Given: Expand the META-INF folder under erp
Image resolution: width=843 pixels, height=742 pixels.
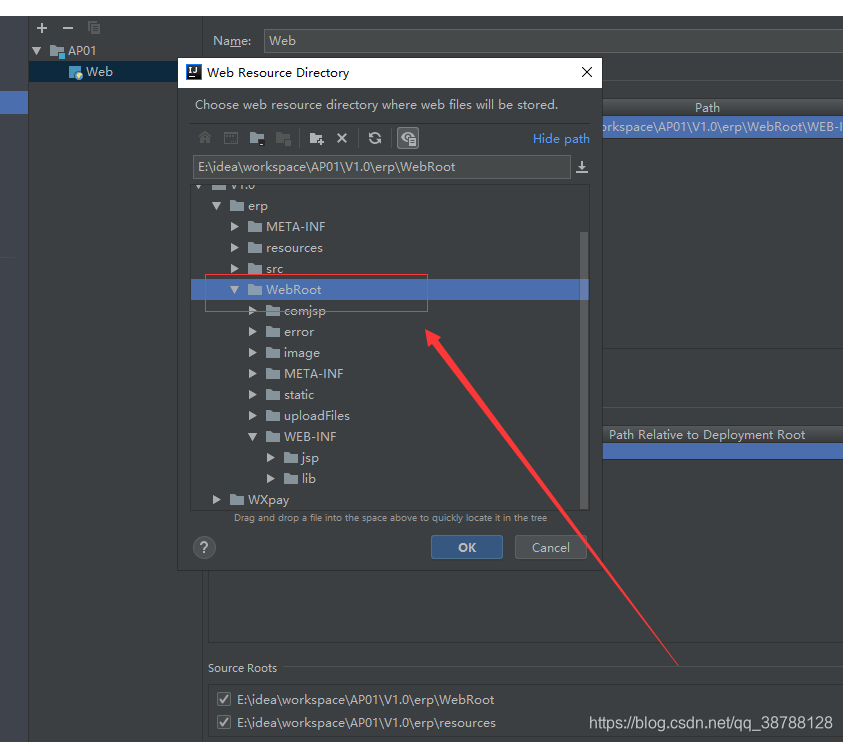Looking at the screenshot, I should point(234,227).
